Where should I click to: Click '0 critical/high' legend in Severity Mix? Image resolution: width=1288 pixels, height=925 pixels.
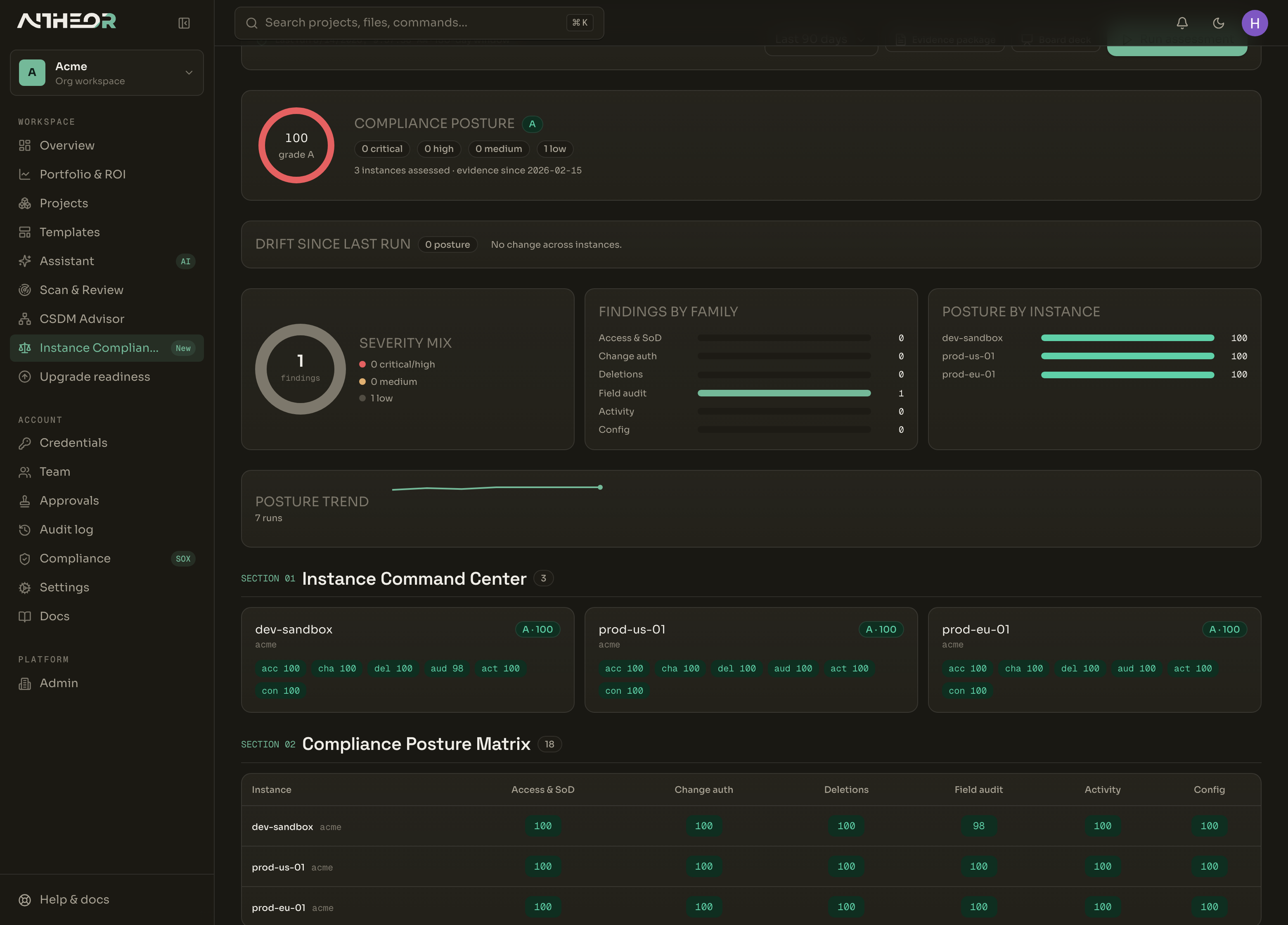pyautogui.click(x=397, y=364)
